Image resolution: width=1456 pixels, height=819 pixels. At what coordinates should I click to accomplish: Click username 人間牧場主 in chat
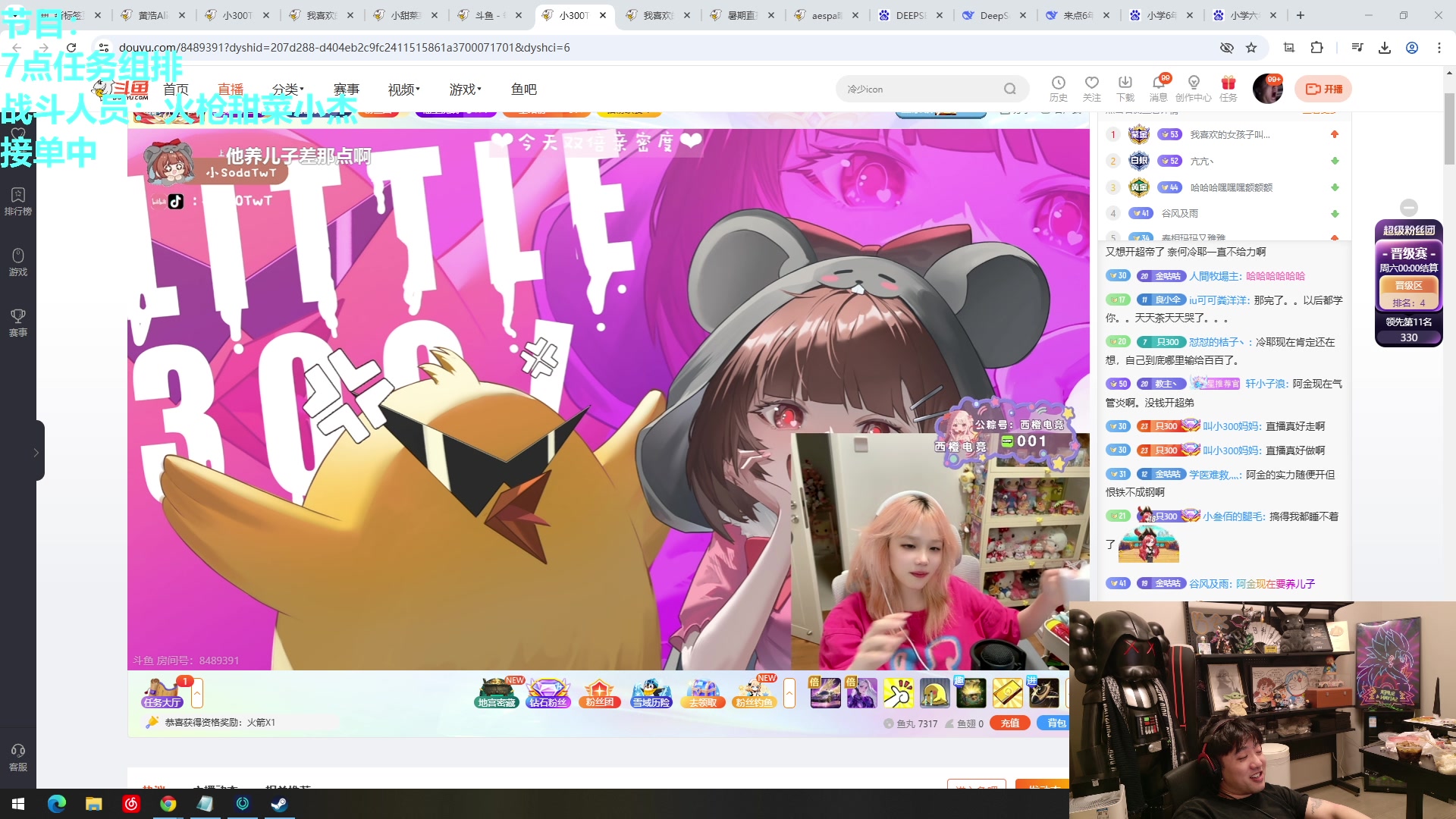click(1214, 276)
